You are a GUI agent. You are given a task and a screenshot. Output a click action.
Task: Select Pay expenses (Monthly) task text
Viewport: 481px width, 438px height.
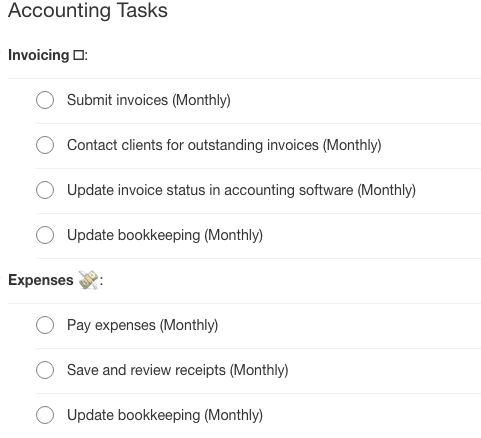click(142, 325)
